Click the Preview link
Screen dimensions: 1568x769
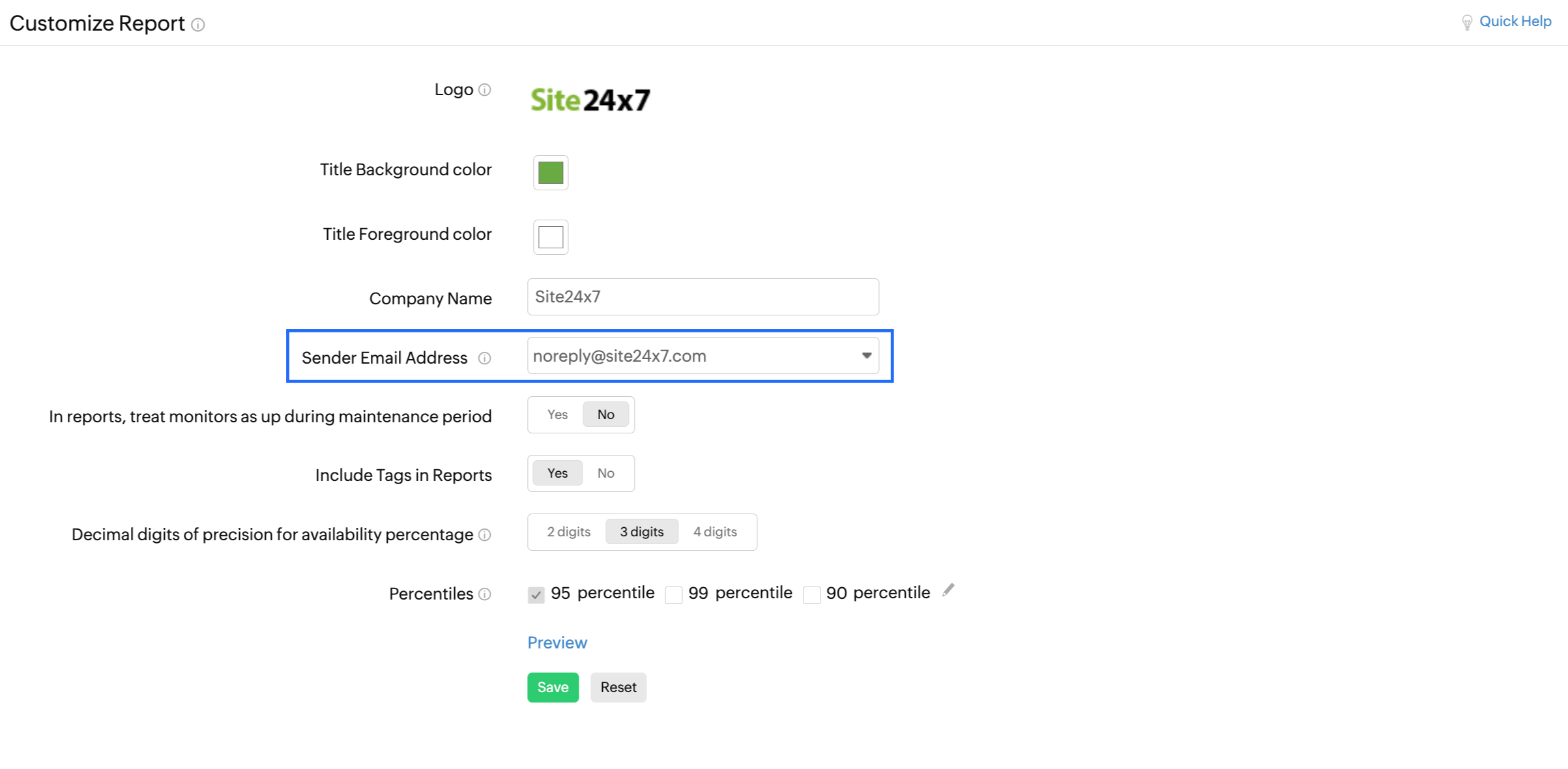[x=557, y=643]
